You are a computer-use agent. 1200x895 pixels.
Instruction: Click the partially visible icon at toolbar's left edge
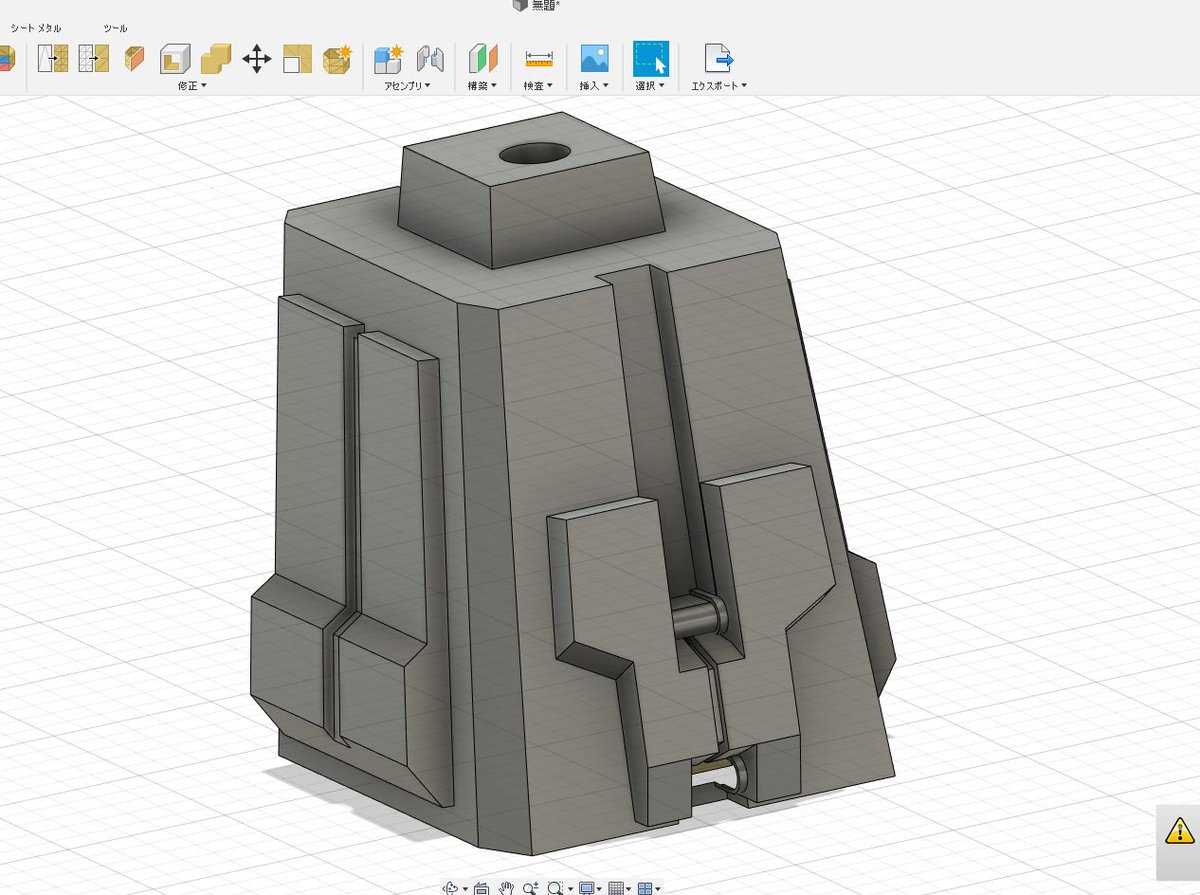point(6,59)
